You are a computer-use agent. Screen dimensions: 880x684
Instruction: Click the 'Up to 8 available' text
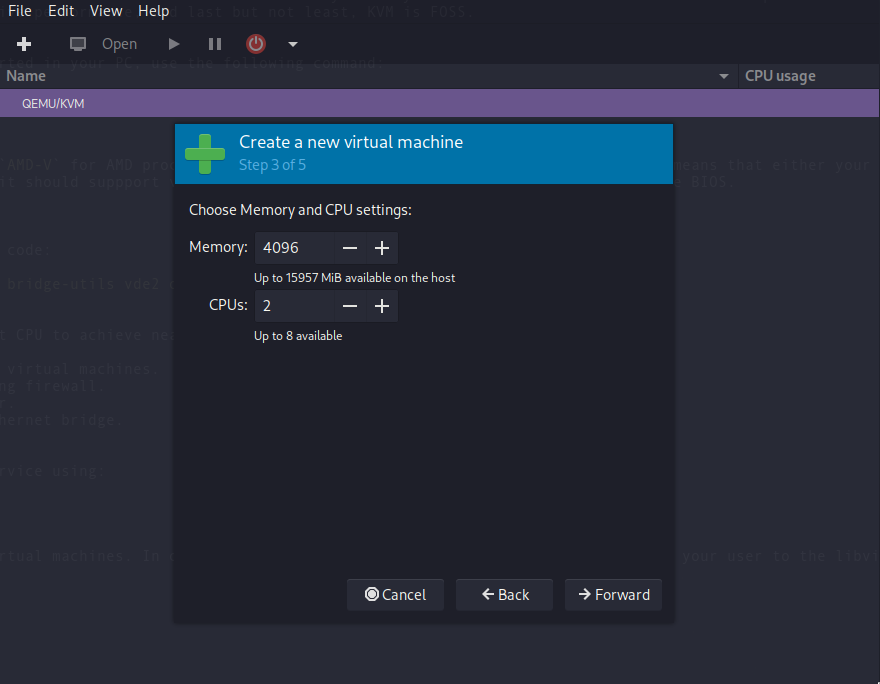(x=298, y=336)
